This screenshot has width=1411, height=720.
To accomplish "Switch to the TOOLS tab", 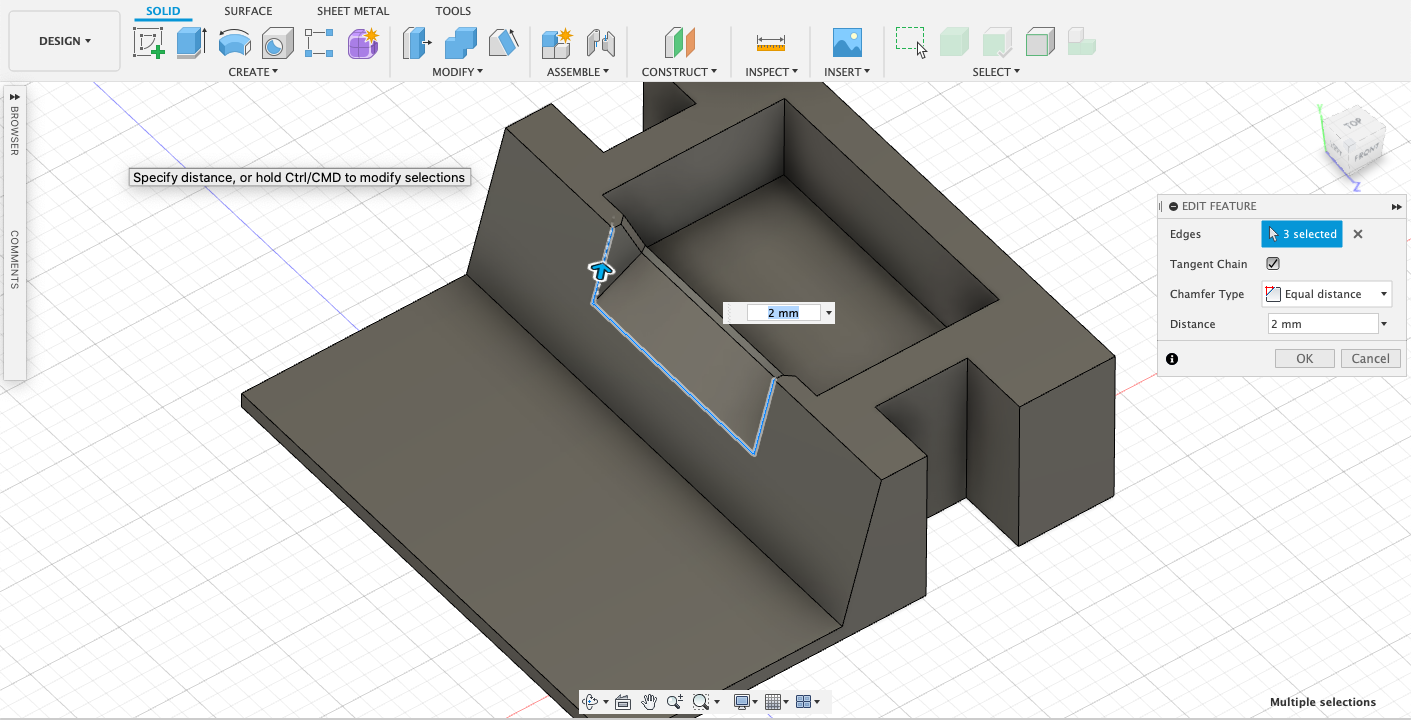I will [453, 11].
